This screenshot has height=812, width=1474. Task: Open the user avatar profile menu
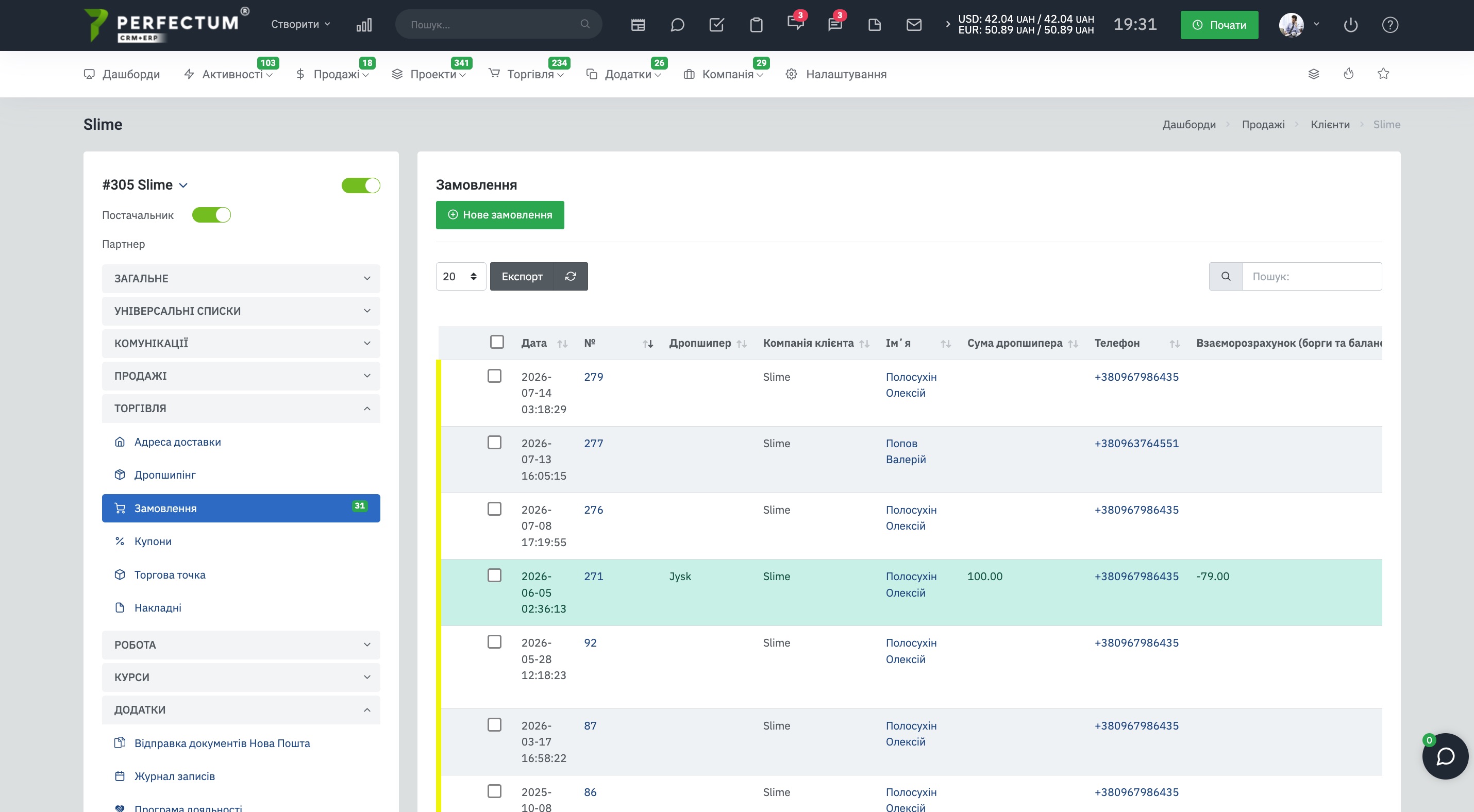1299,25
